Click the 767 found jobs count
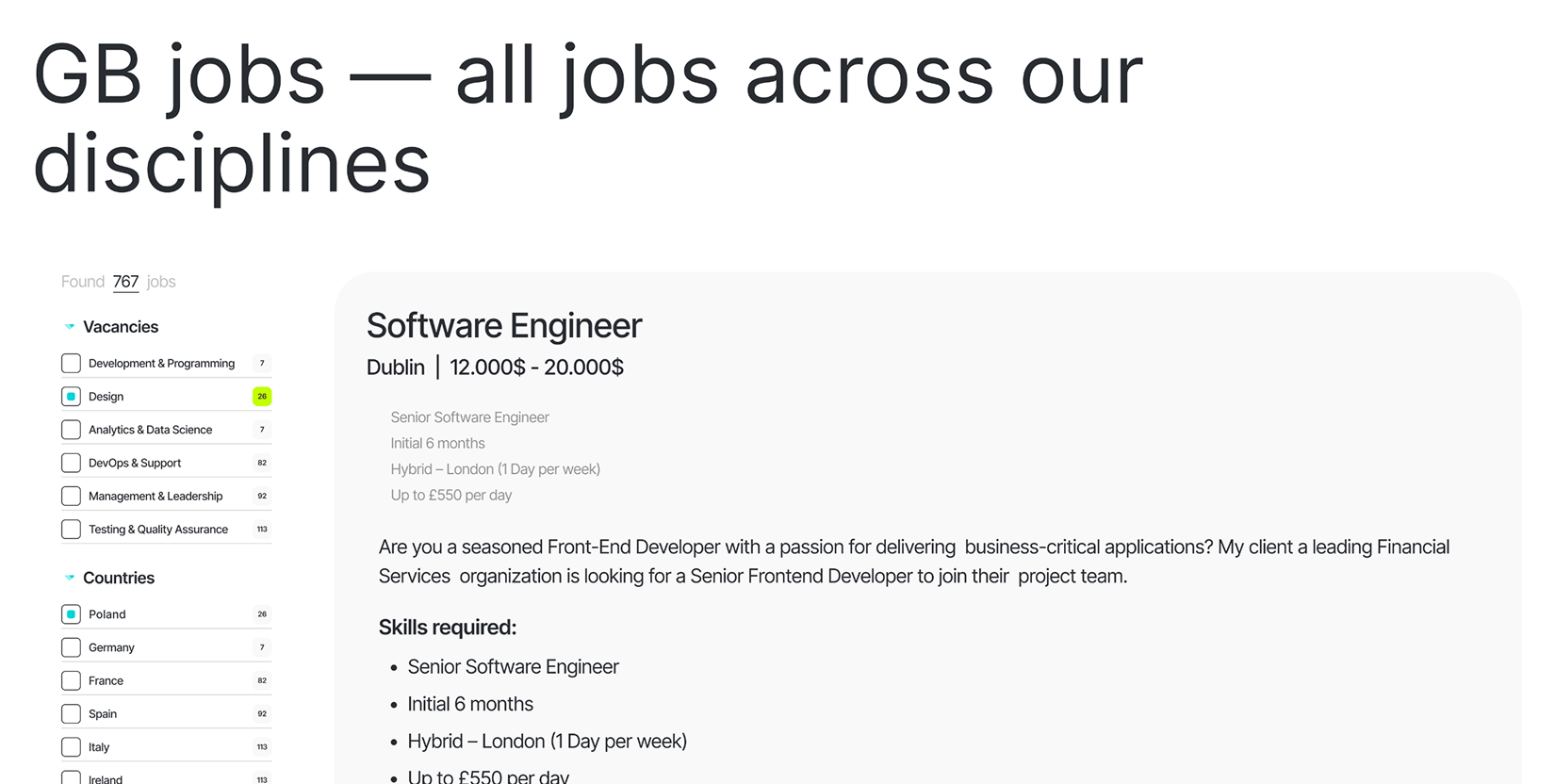This screenshot has width=1555, height=784. 125,282
